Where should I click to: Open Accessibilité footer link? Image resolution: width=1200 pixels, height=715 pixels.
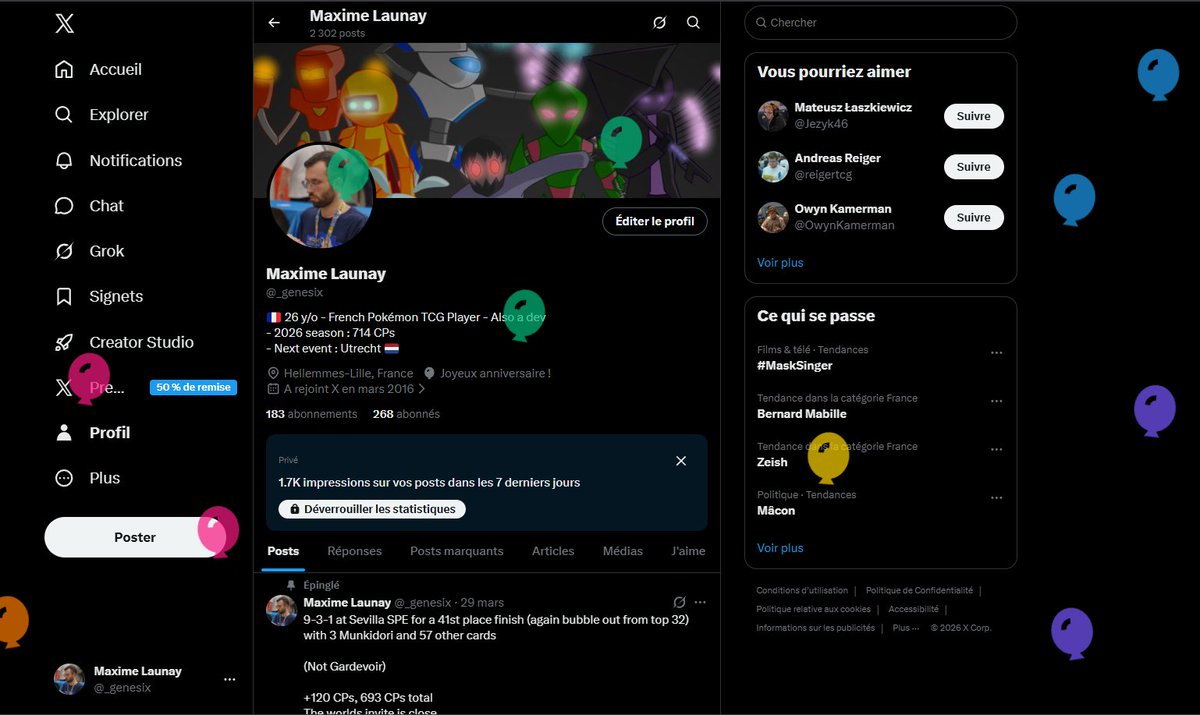[x=913, y=609]
